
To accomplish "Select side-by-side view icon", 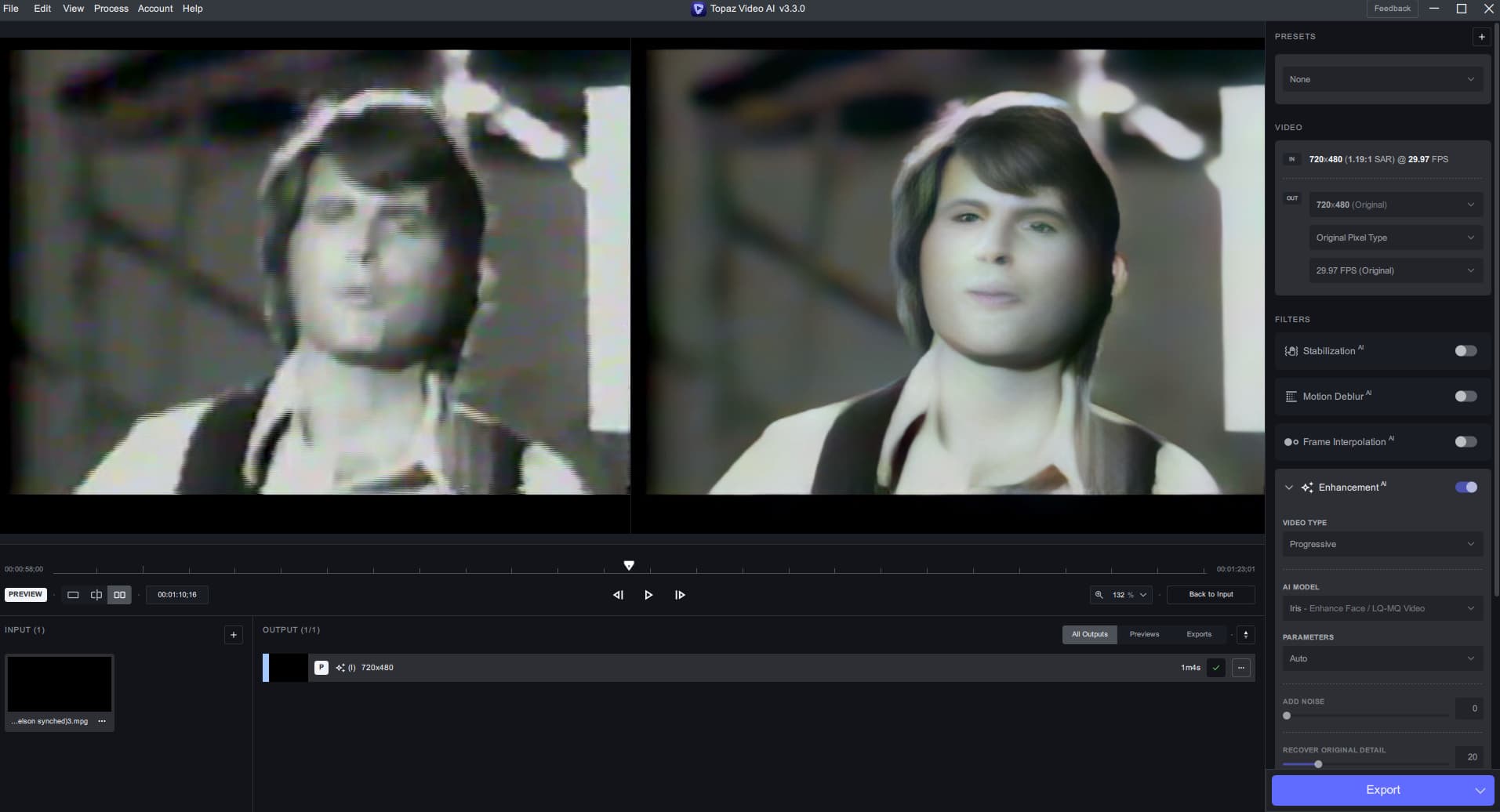I will pyautogui.click(x=119, y=595).
